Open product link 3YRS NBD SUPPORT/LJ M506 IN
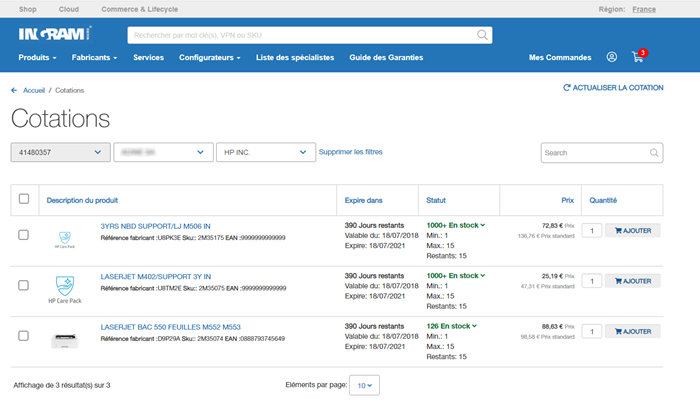 tap(155, 226)
